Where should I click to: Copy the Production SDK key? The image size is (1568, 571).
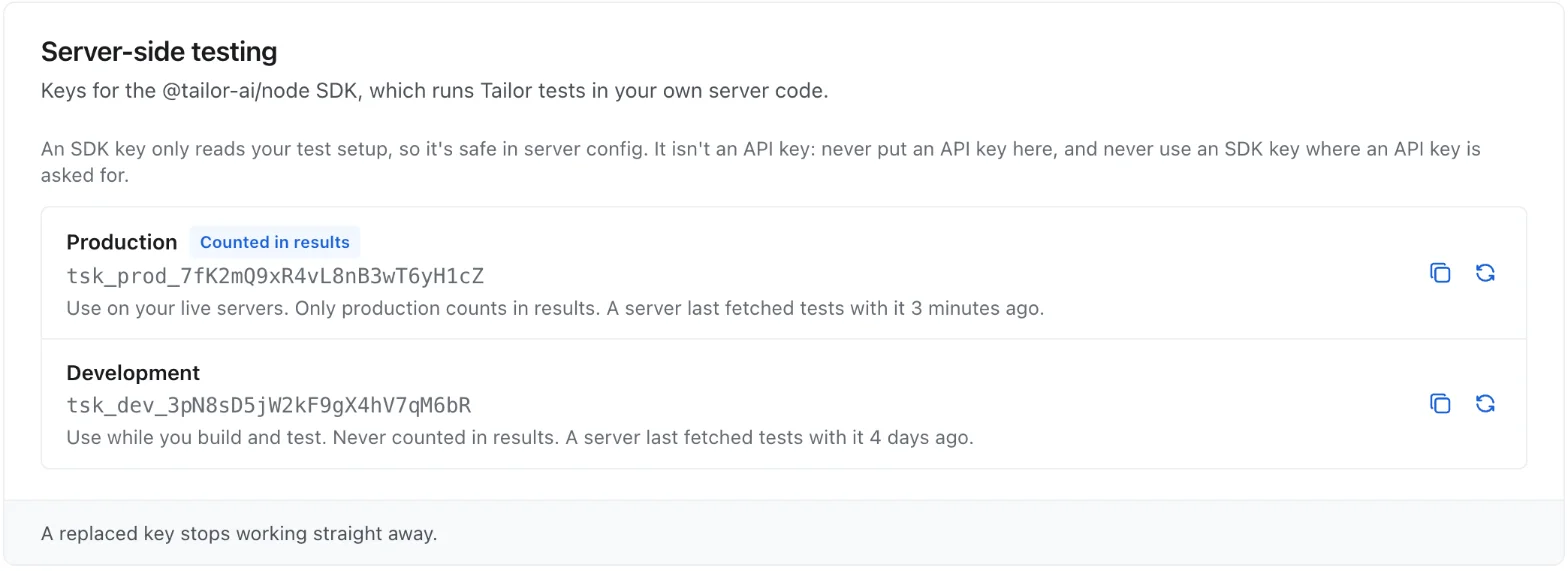(1440, 273)
